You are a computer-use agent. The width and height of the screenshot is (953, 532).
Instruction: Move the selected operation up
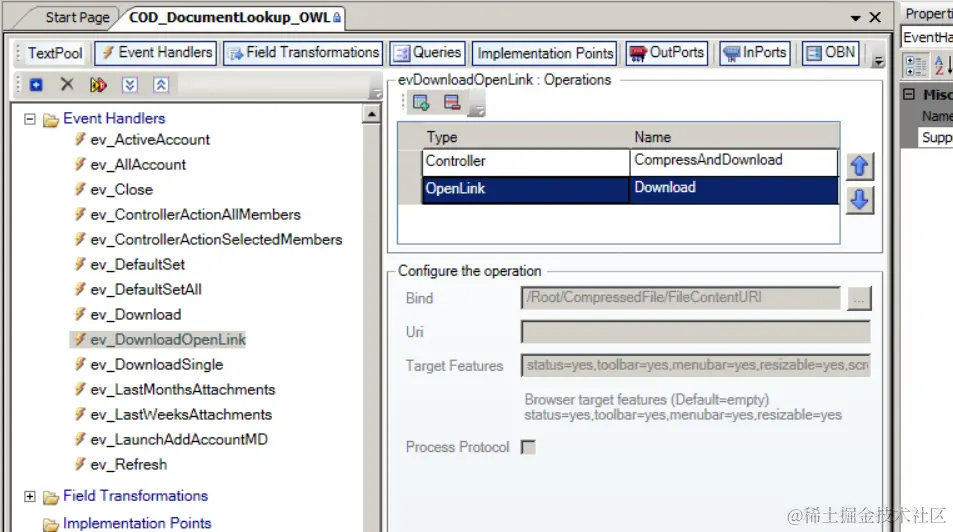pyautogui.click(x=859, y=166)
